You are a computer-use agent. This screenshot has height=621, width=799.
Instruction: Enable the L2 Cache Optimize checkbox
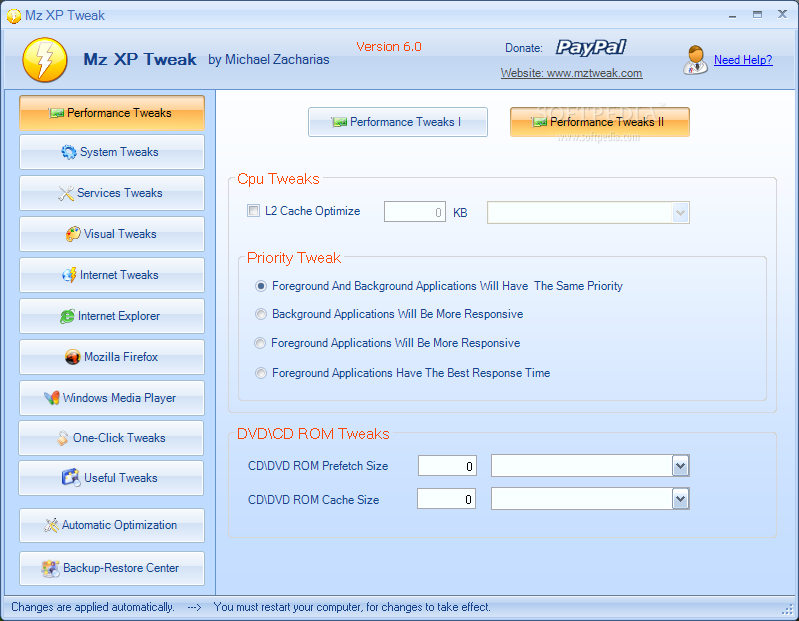[x=253, y=210]
